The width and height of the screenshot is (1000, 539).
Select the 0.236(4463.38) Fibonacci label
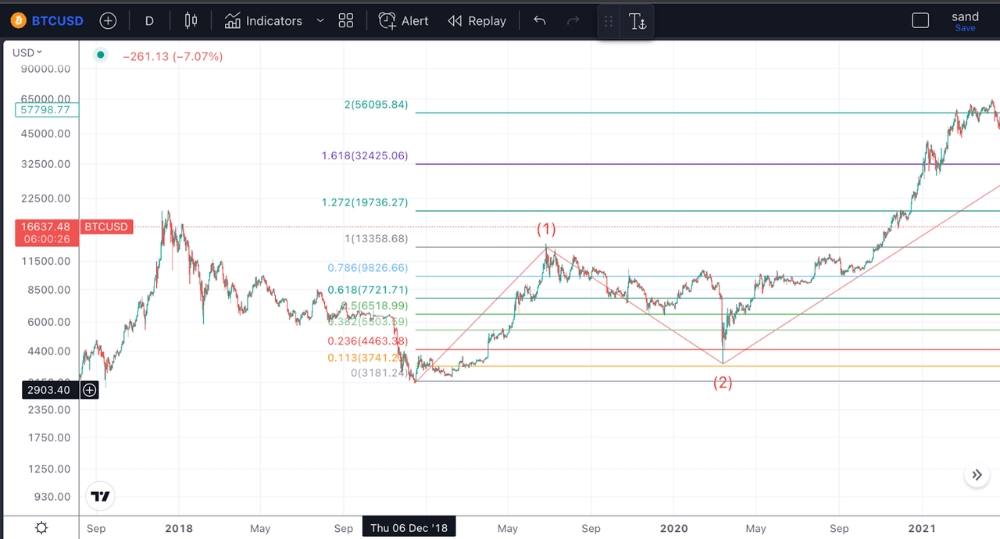[x=367, y=341]
